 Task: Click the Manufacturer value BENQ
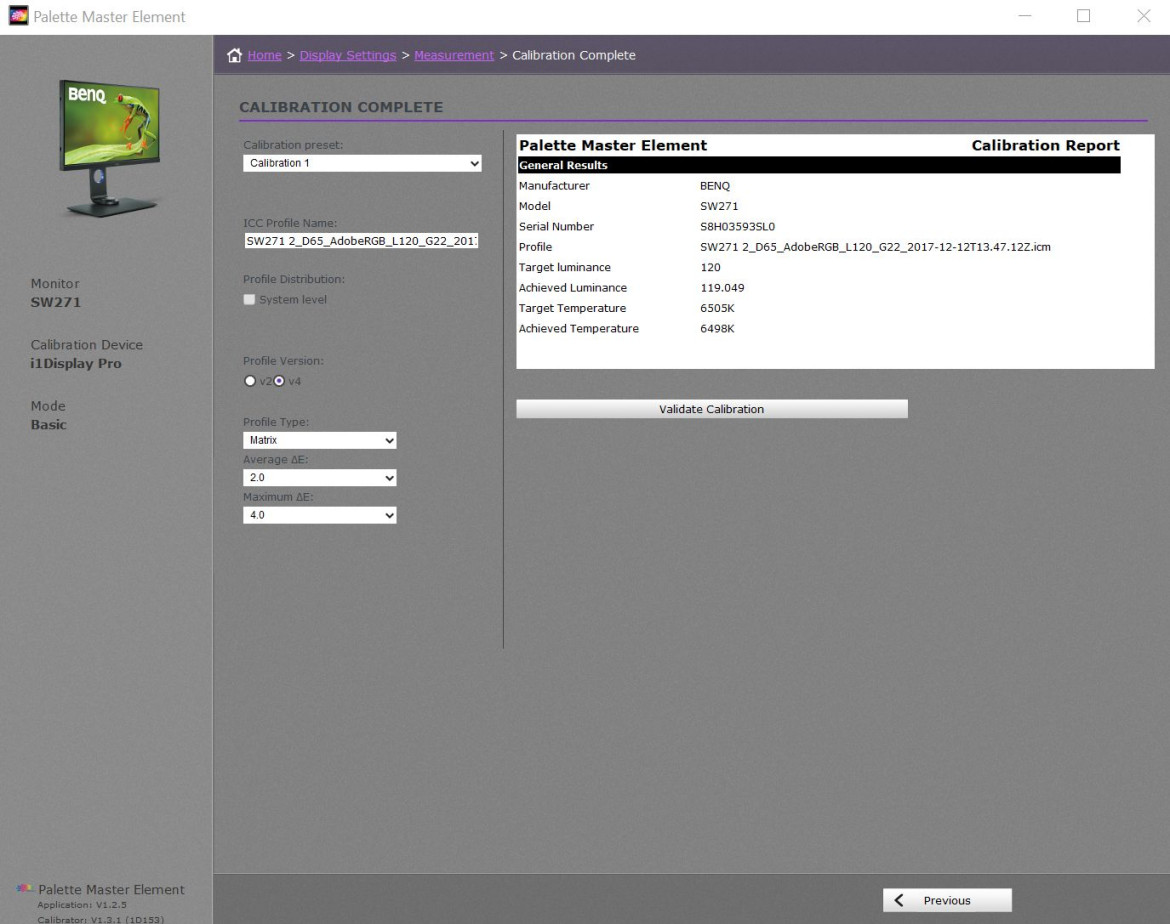[715, 186]
